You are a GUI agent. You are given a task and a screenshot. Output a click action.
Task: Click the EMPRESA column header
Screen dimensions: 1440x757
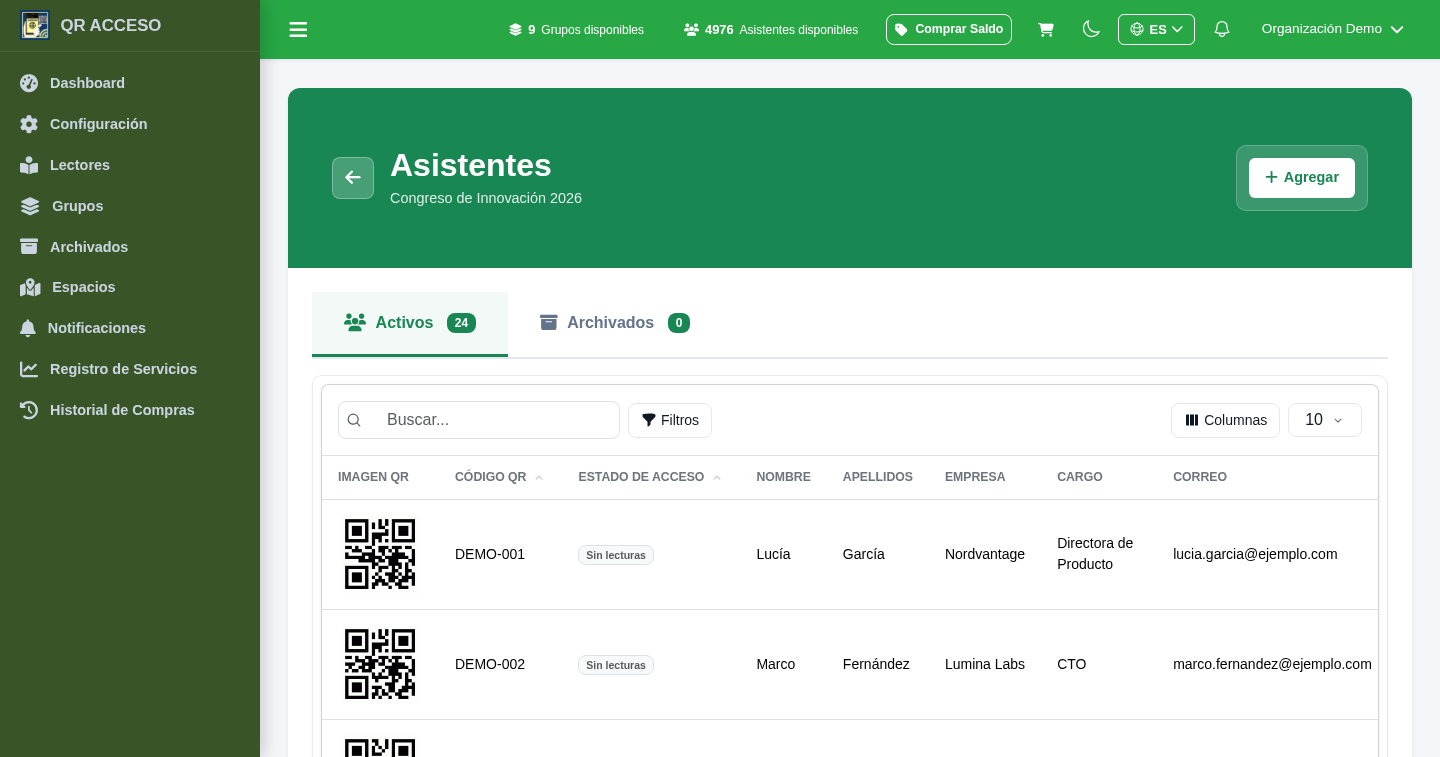(975, 477)
